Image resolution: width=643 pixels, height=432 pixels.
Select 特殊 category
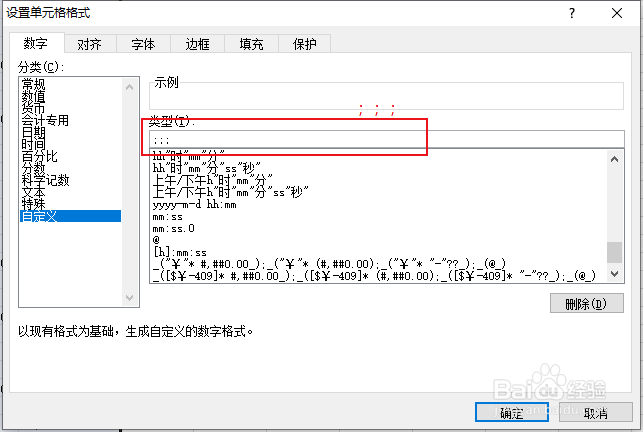[x=71, y=203]
